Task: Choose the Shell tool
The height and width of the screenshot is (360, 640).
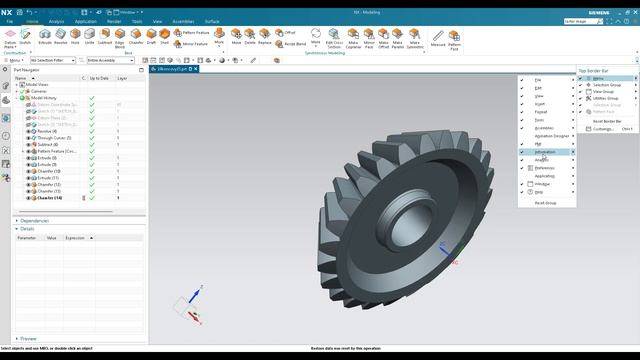Action: tap(164, 37)
